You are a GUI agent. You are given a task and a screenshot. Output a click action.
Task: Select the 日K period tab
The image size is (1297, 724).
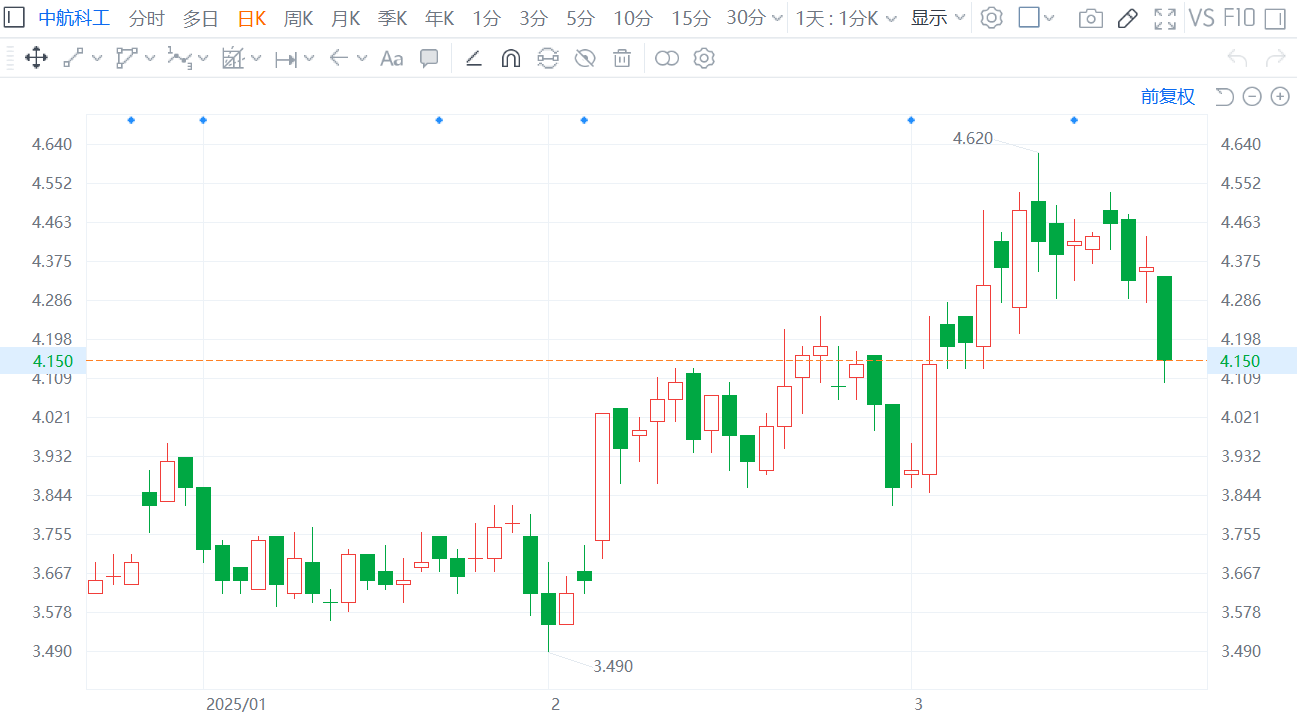252,18
